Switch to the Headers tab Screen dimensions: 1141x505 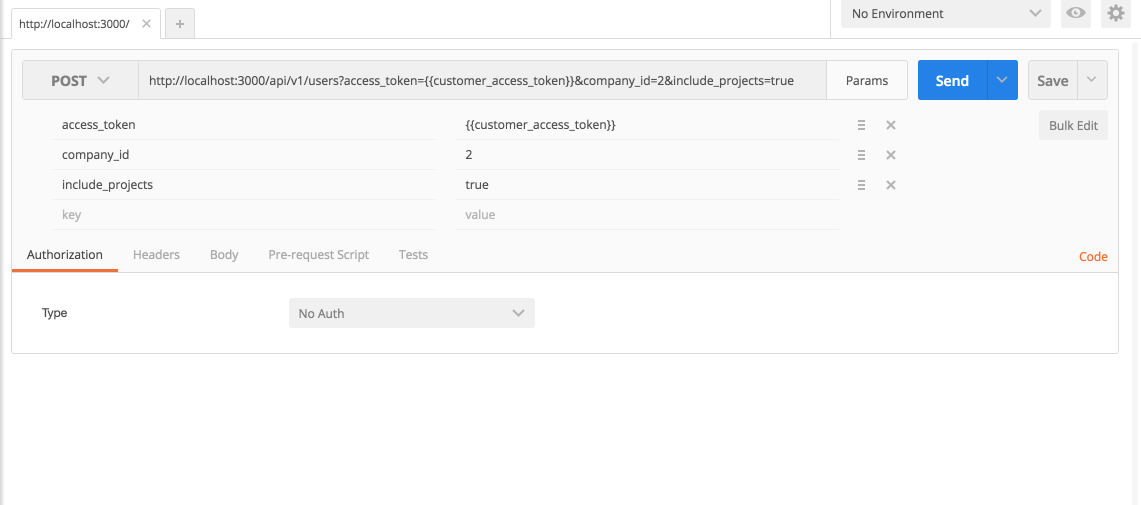(156, 255)
